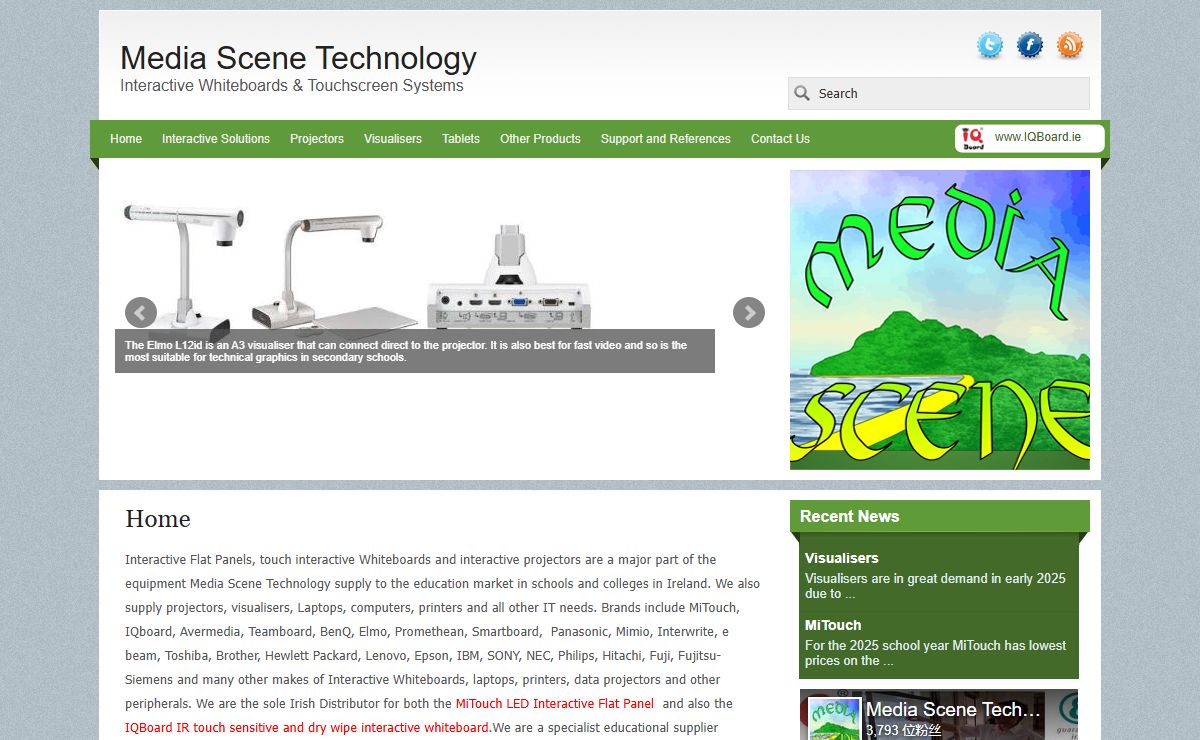Open the Twitter social icon

(989, 45)
